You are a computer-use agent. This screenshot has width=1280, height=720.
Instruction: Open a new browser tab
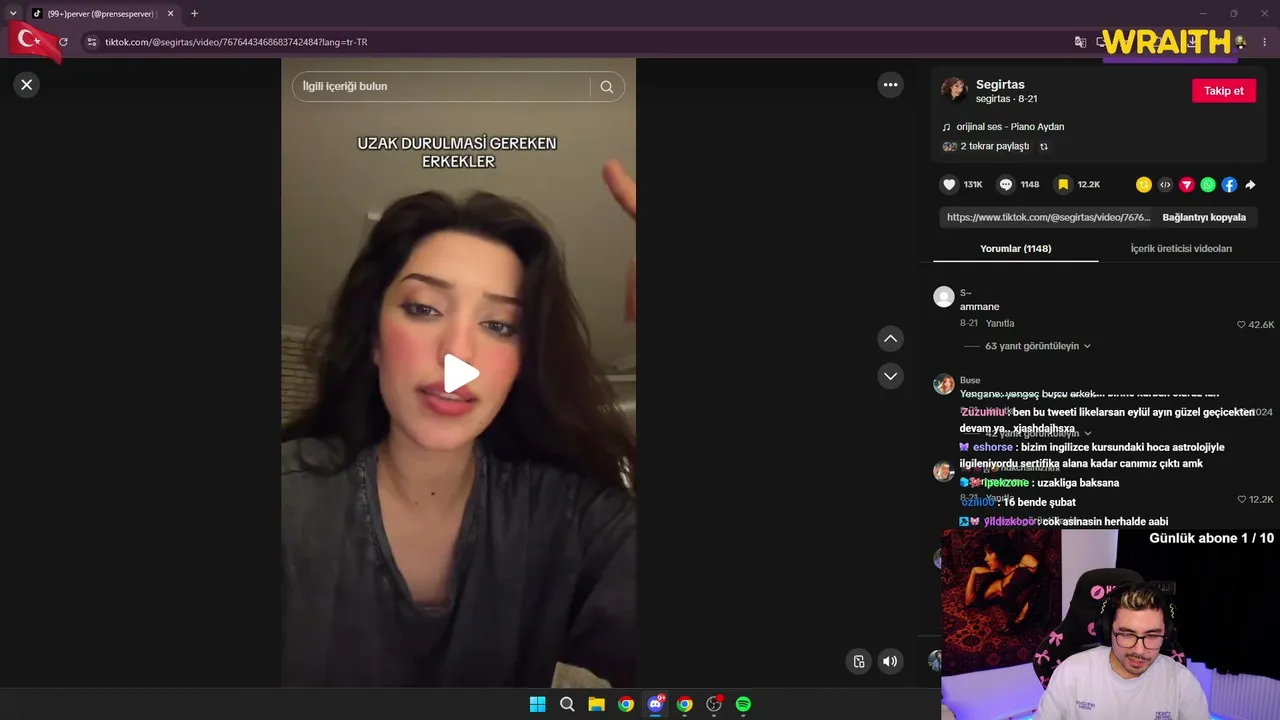tap(194, 14)
